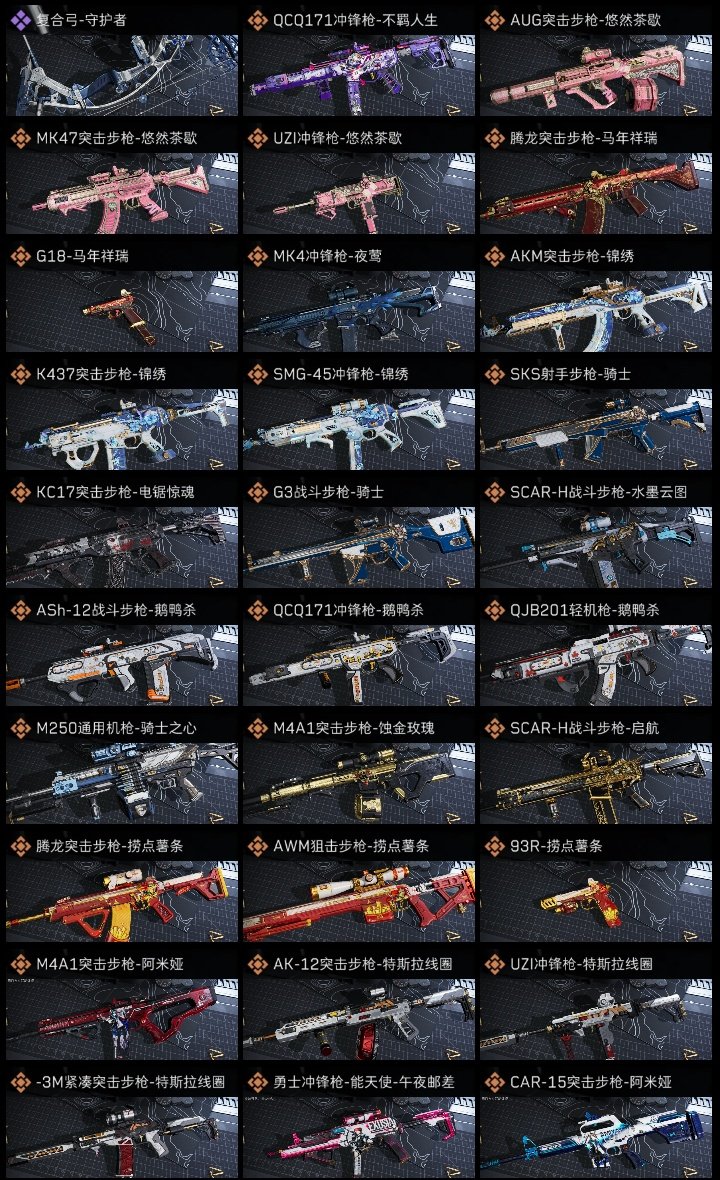Click the rarity icon beside 93R-捞点薯条
The height and width of the screenshot is (1180, 720).
pos(494,846)
